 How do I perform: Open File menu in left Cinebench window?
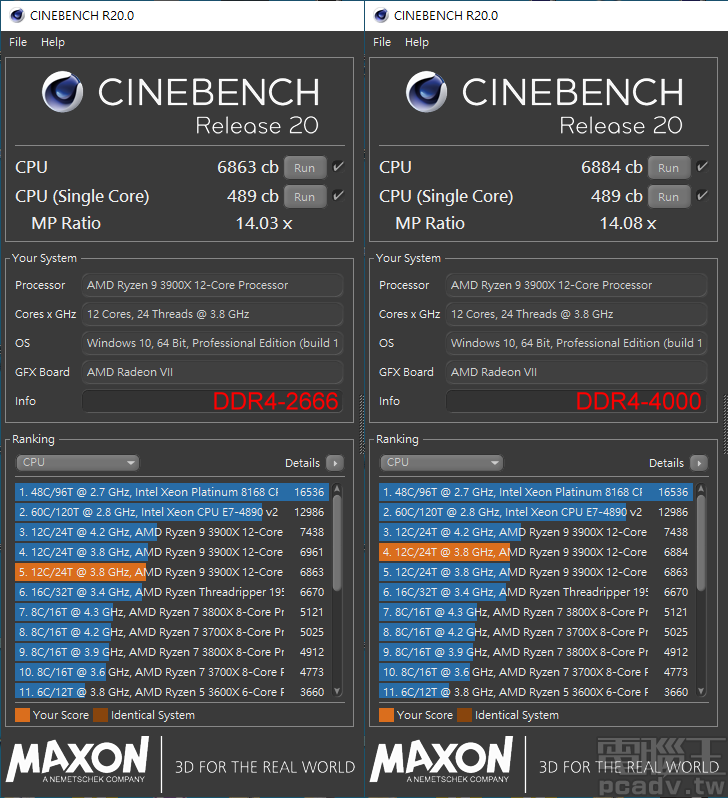click(18, 42)
